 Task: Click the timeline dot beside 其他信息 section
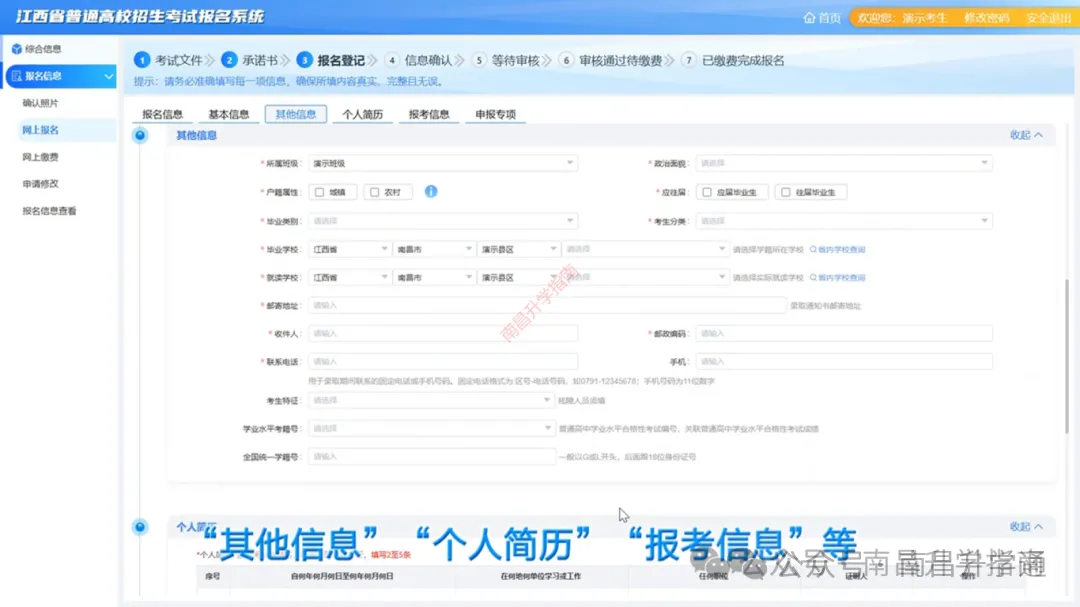tap(140, 135)
